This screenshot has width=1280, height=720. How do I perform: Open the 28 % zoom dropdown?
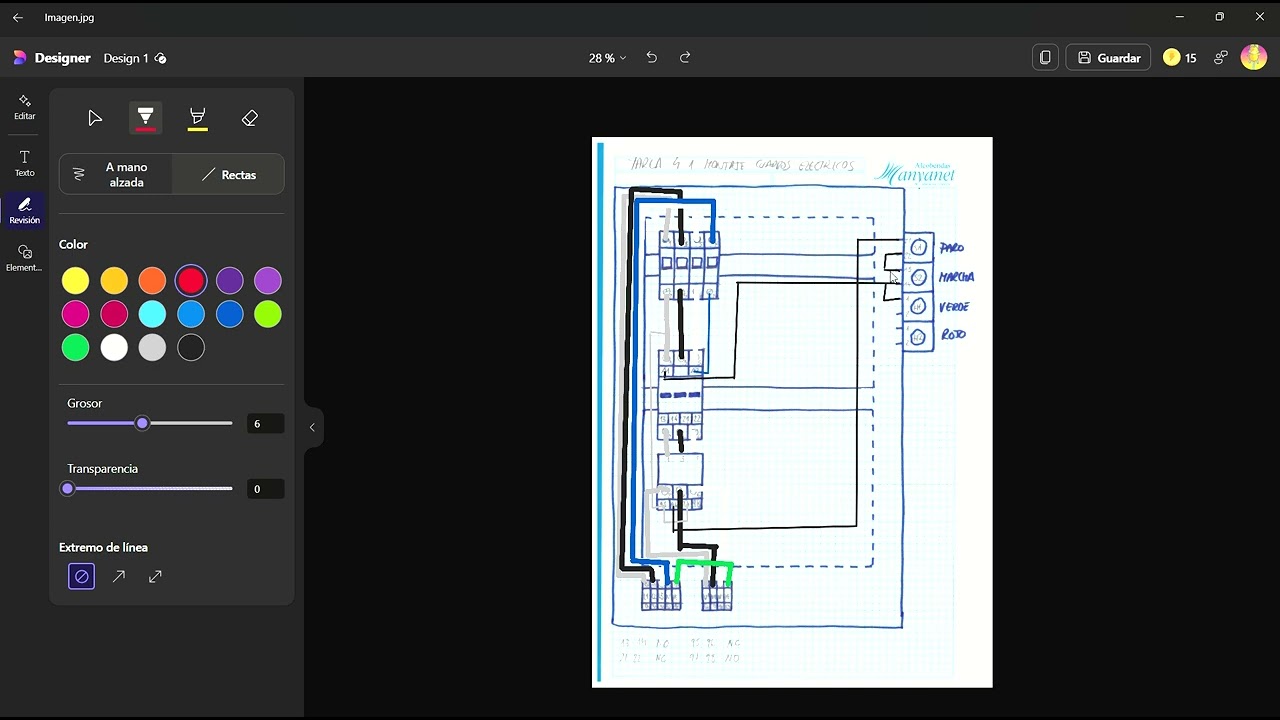pos(607,58)
